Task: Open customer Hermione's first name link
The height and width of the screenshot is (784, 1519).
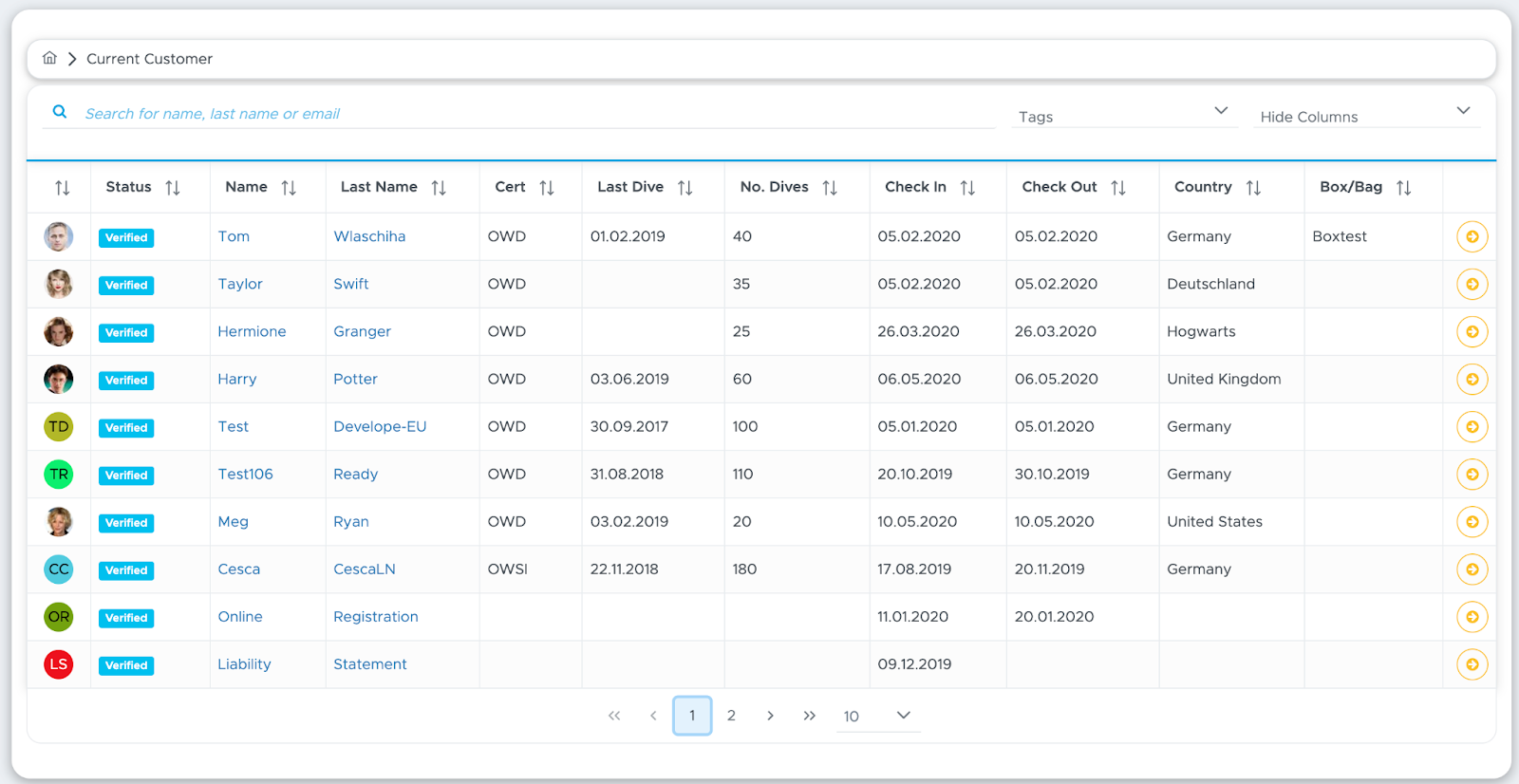Action: [252, 331]
